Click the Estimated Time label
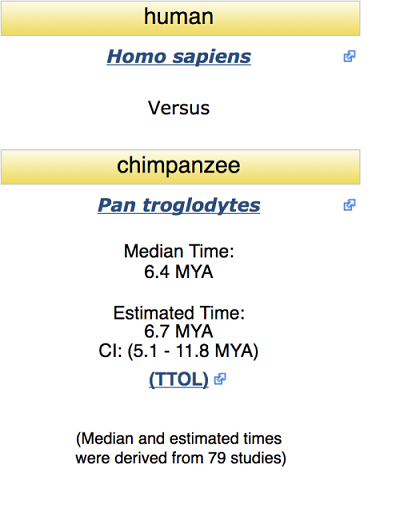400x524 pixels. (x=179, y=313)
